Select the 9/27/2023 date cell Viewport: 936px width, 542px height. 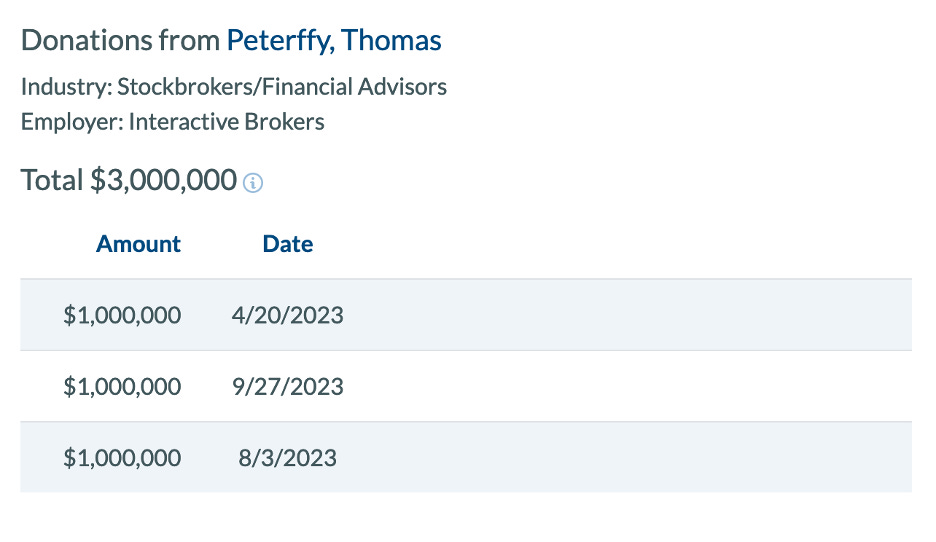click(x=288, y=387)
